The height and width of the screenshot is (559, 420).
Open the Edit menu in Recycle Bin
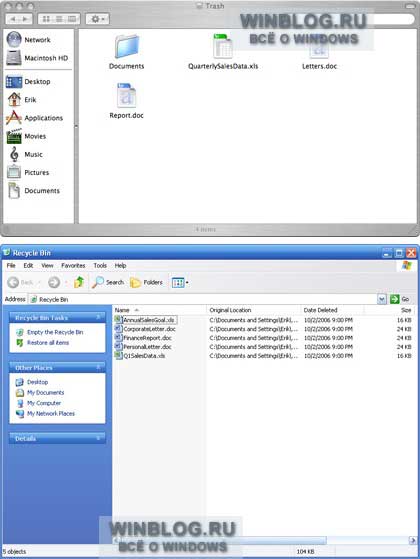click(28, 266)
